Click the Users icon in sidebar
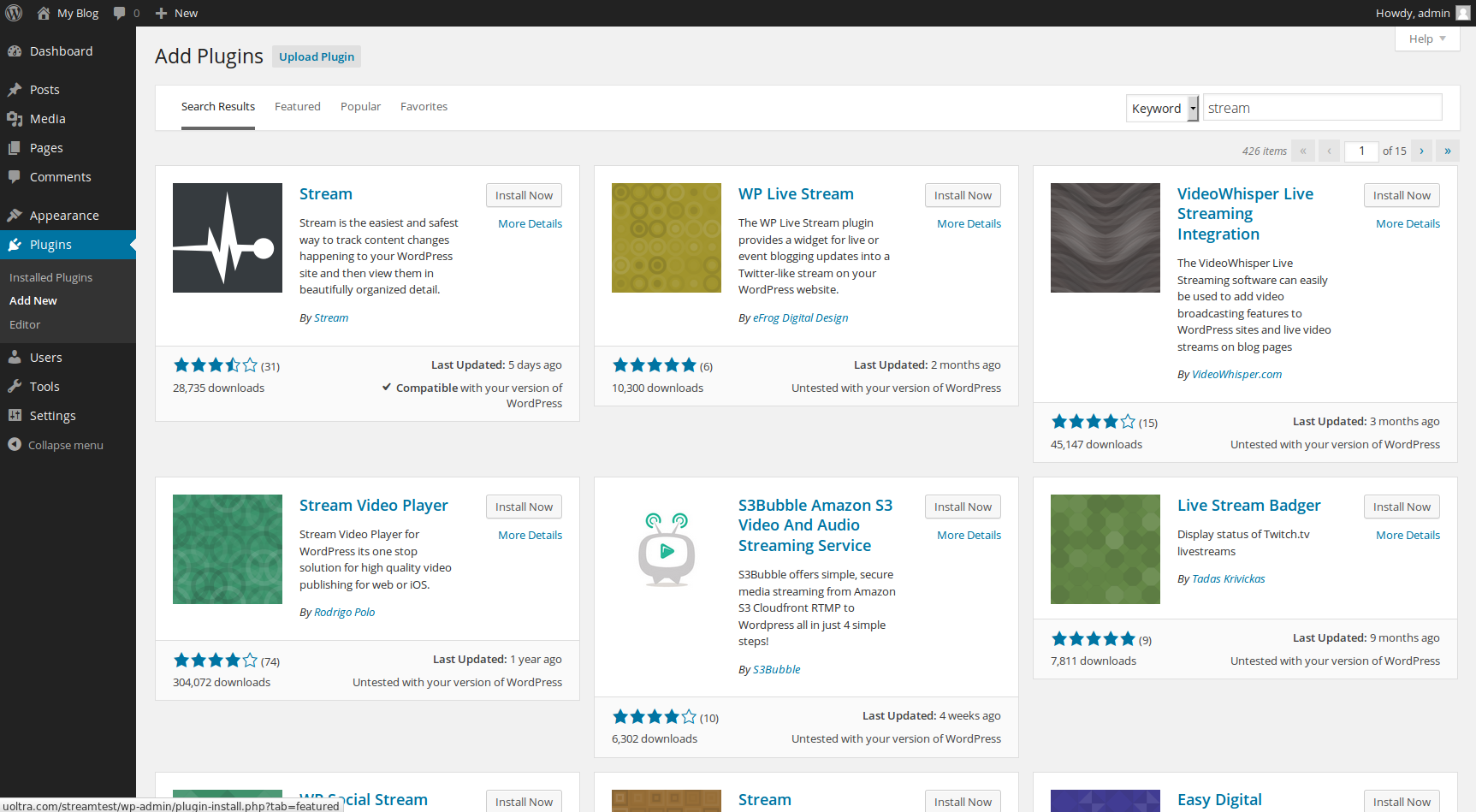Screen dimensions: 1476x812 click(15, 358)
